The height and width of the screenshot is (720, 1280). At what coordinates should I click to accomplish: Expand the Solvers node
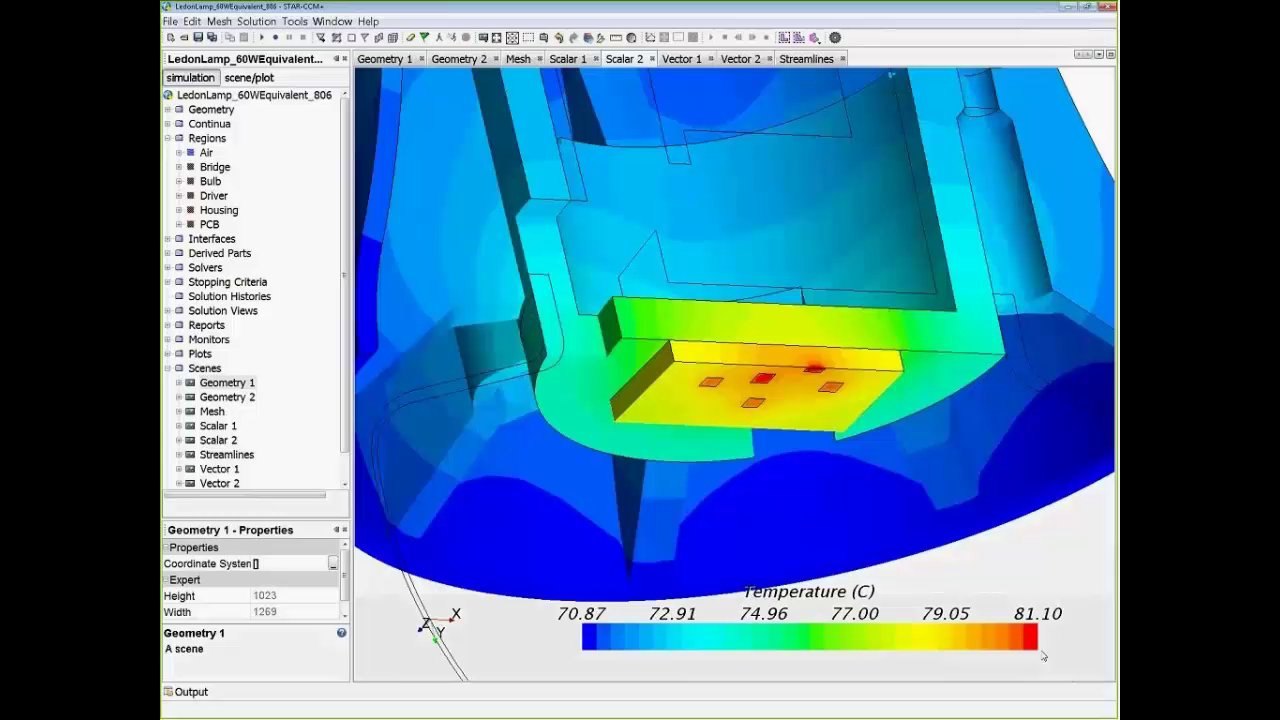pos(168,268)
